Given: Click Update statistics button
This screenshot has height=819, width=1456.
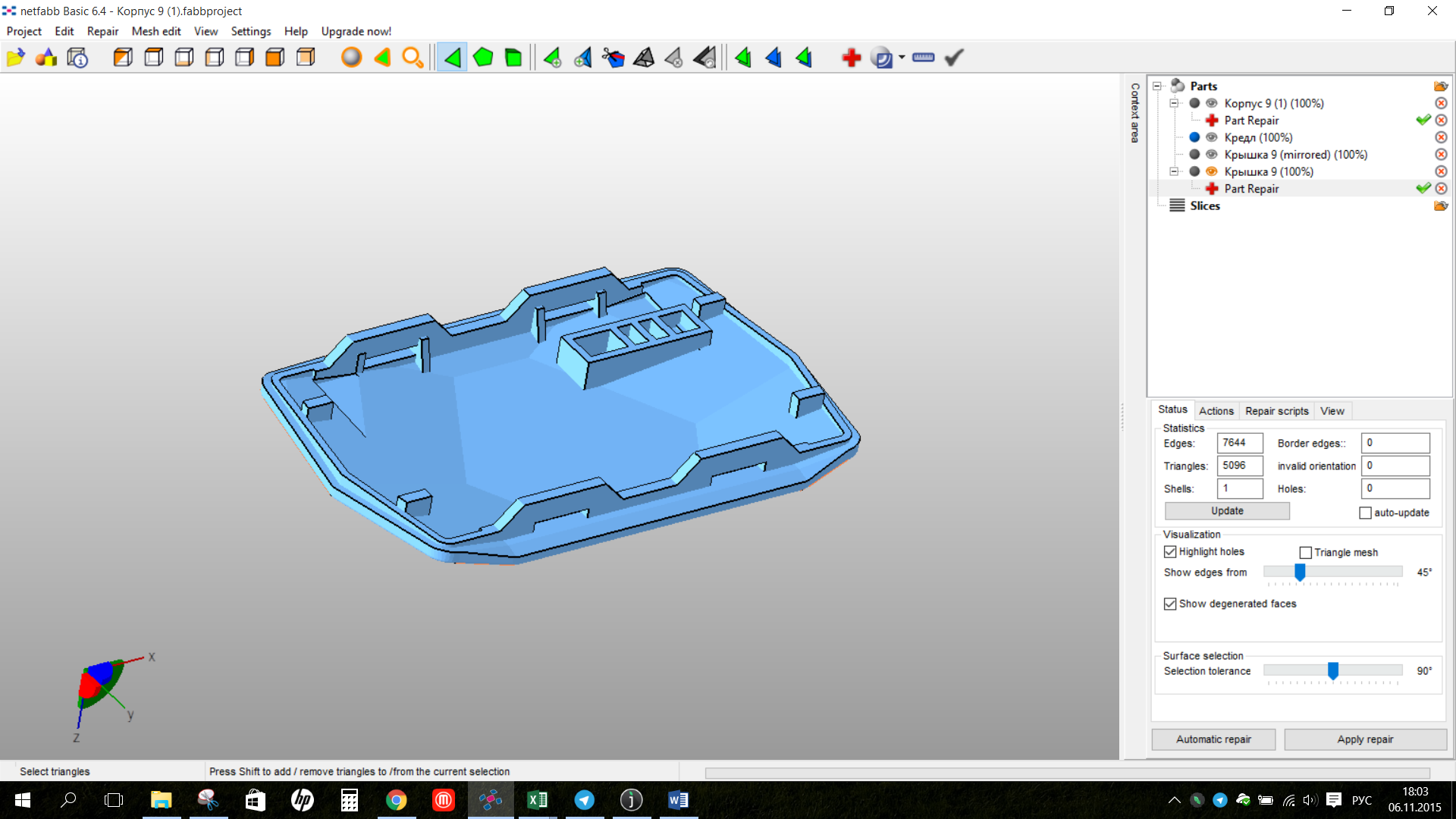Looking at the screenshot, I should 1227,511.
